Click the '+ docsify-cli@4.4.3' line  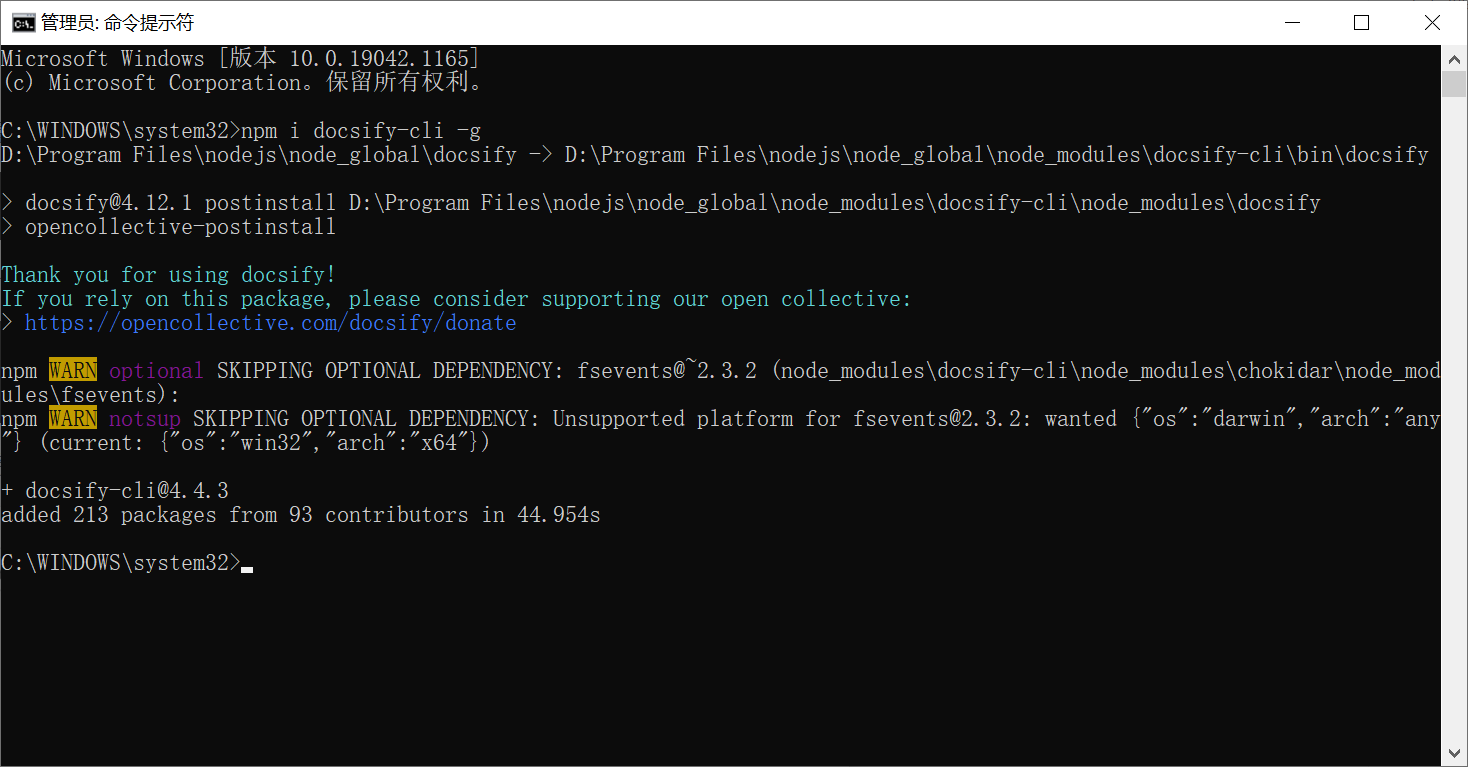(x=115, y=491)
